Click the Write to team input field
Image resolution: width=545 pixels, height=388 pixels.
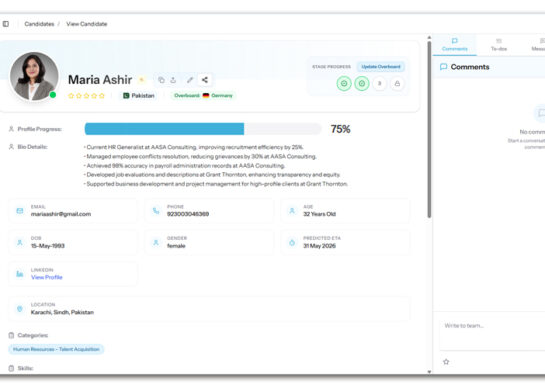point(493,331)
